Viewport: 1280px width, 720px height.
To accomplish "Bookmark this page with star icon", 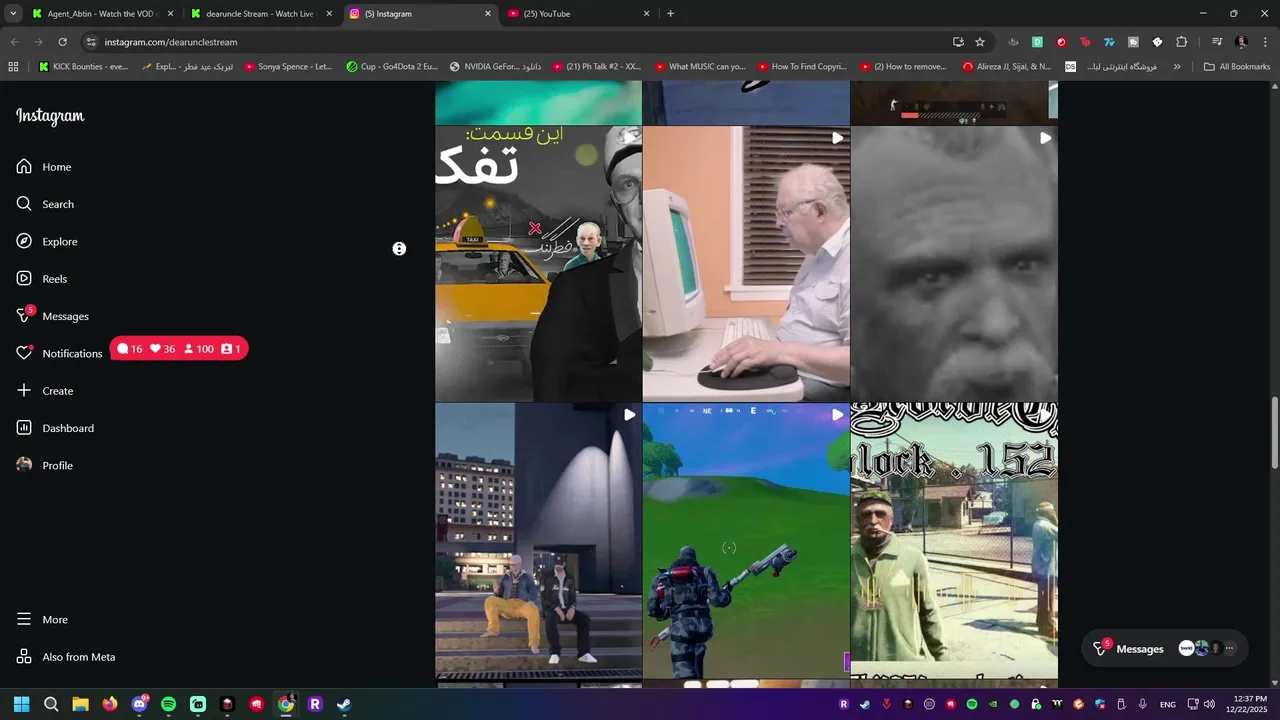I will click(980, 42).
